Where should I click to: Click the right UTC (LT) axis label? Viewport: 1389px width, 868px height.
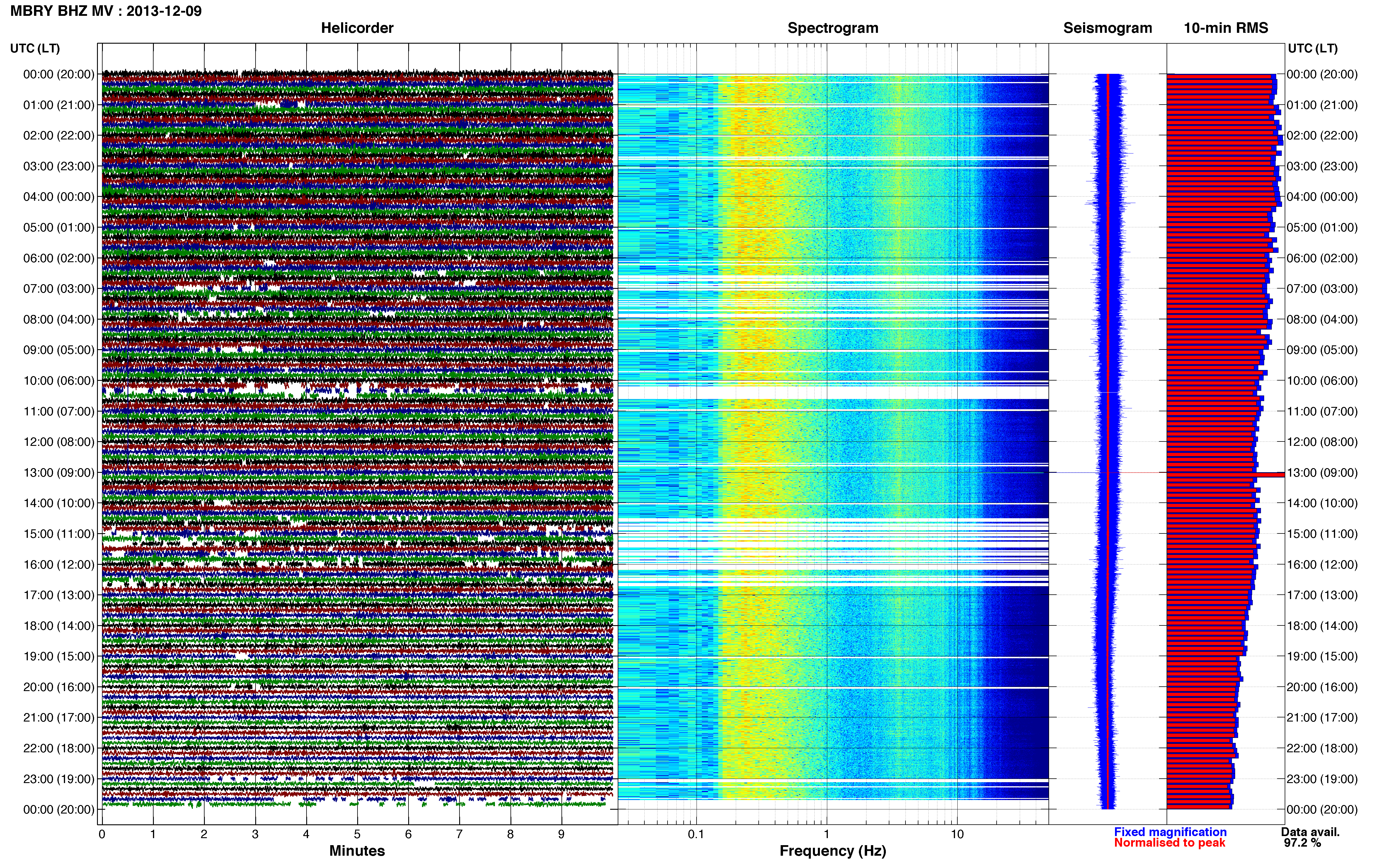(x=1313, y=48)
